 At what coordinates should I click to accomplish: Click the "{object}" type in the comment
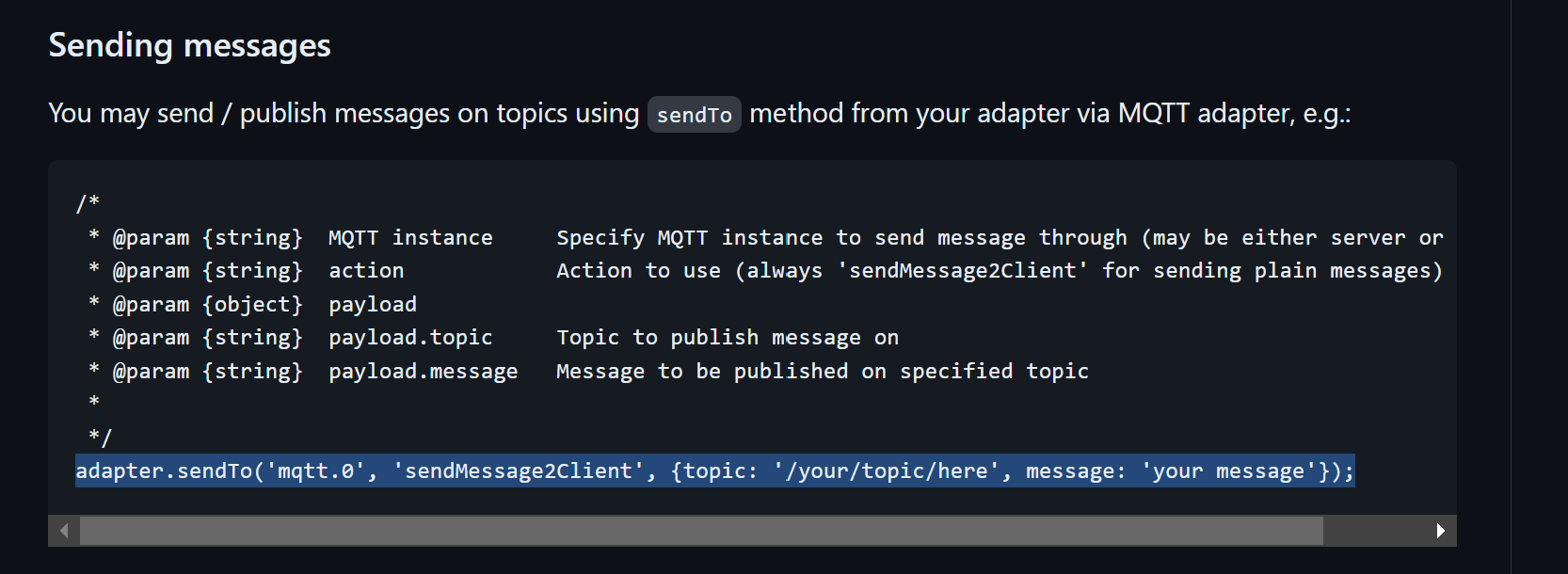point(252,305)
